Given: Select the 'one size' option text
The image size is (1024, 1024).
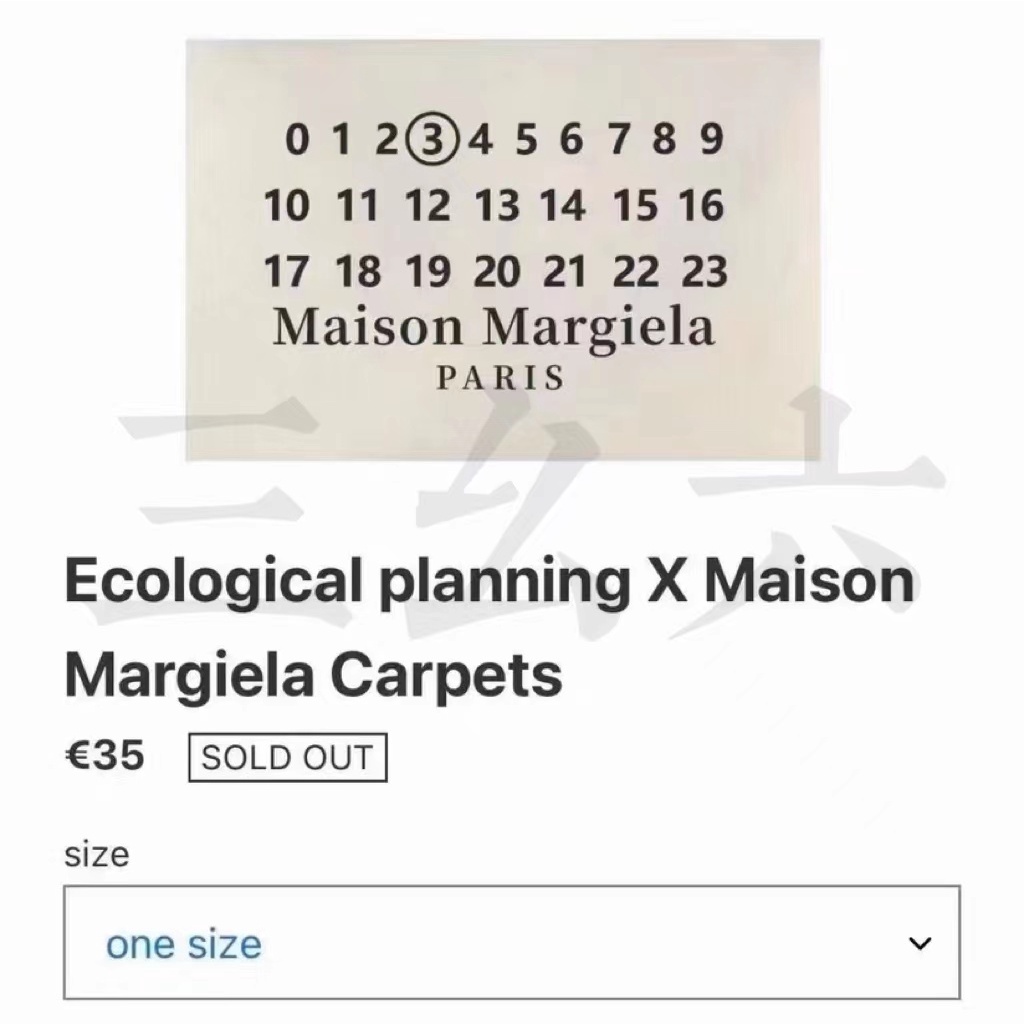Looking at the screenshot, I should click(184, 944).
